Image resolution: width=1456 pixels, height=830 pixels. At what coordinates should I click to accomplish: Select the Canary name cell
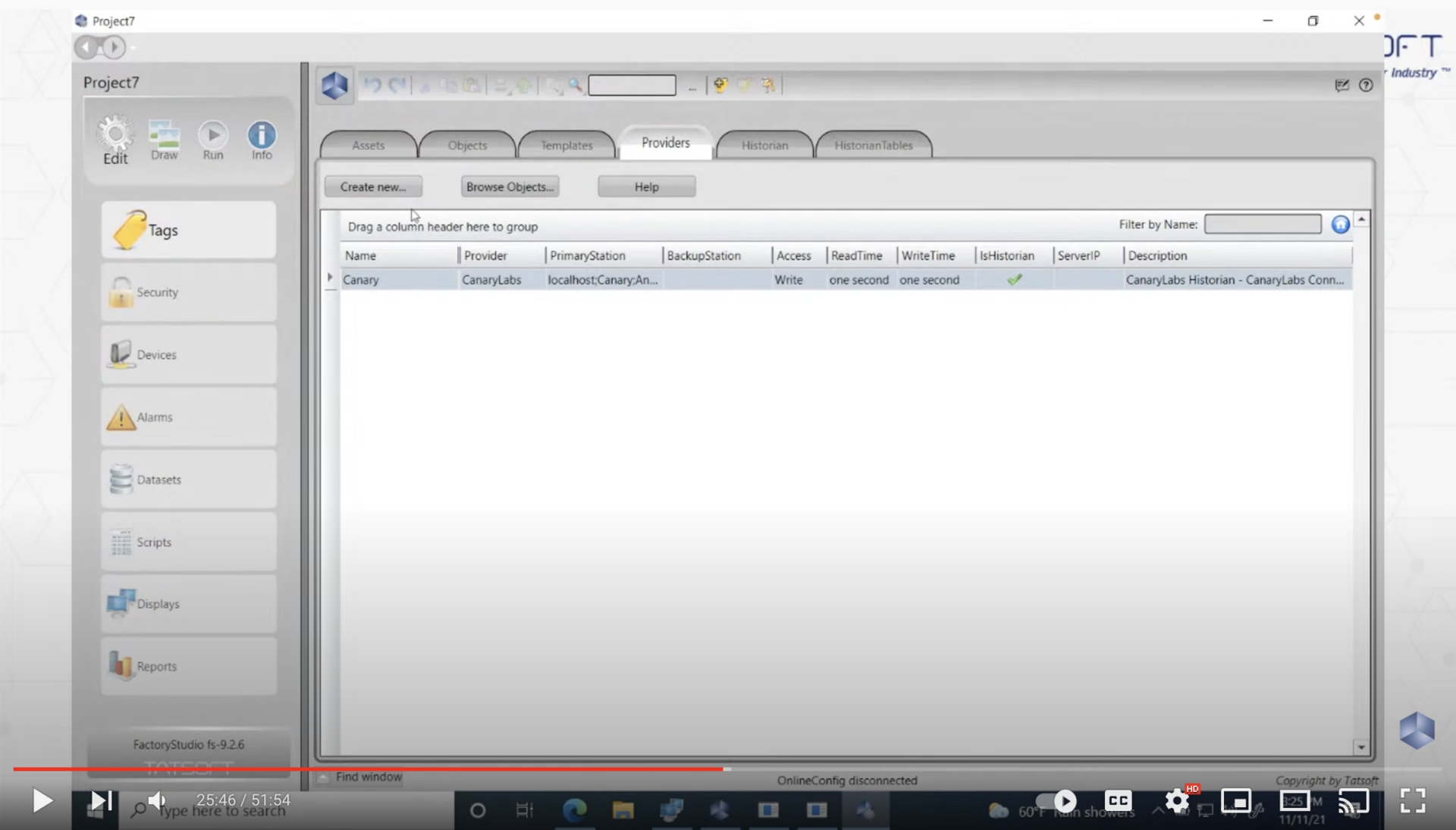tap(399, 280)
